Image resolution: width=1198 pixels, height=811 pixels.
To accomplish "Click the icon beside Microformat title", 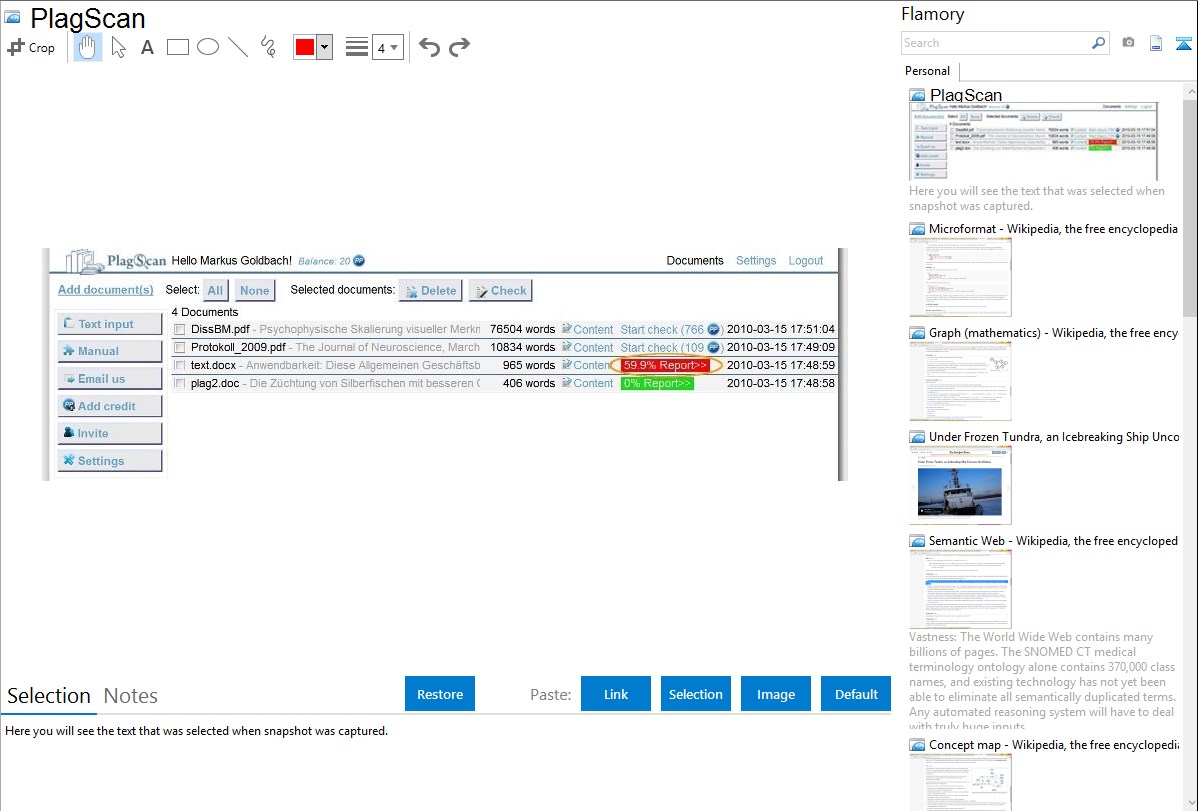I will tap(917, 229).
